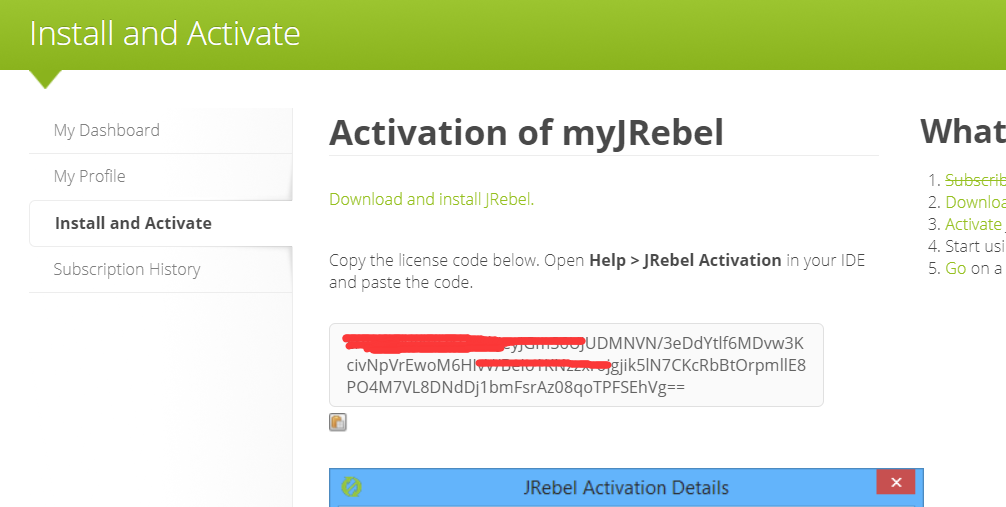1006x507 pixels.
Task: Open the Download link in step 2
Action: 975,202
